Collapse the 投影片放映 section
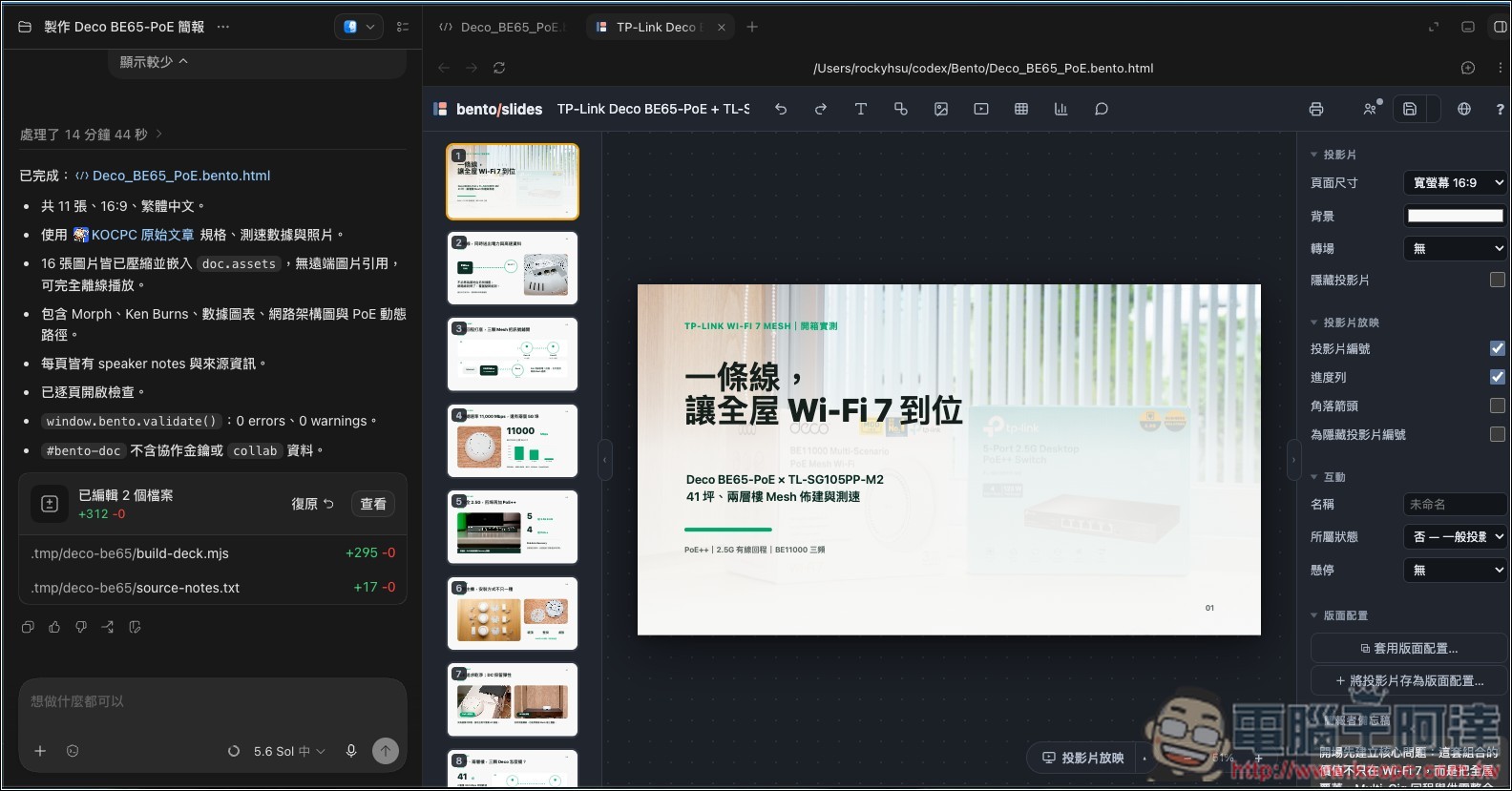The width and height of the screenshot is (1512, 791). point(1345,323)
